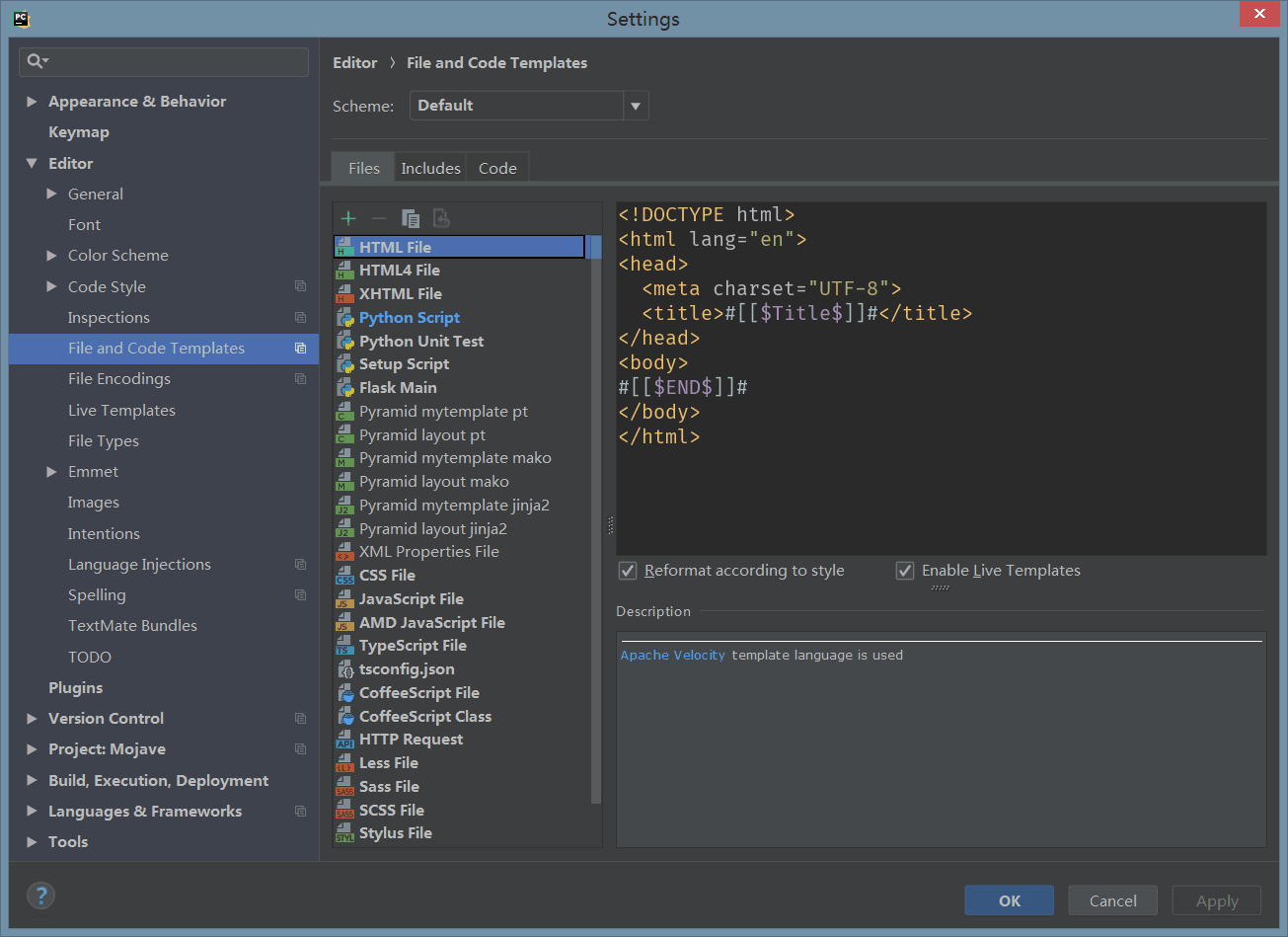Click the Python Script template icon
The image size is (1288, 937).
(344, 318)
